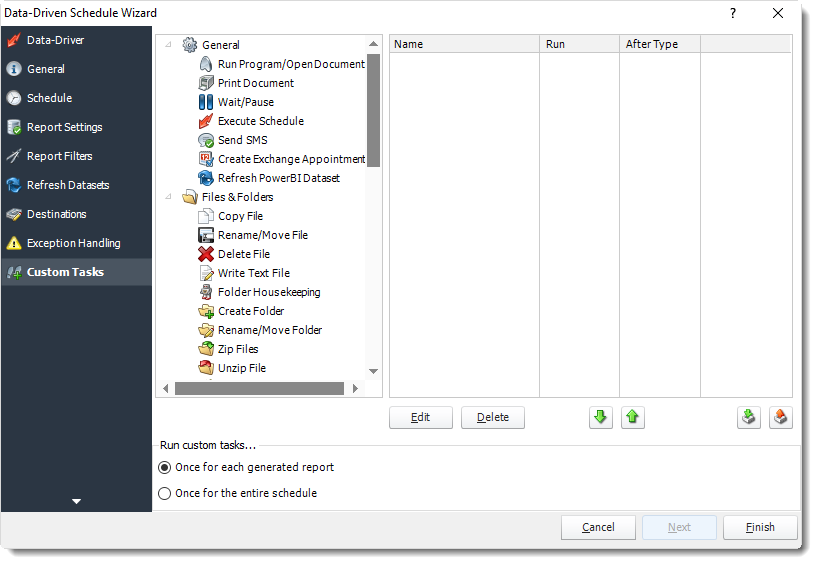Viewport: 817px width, 564px height.
Task: Click the task tree horizontal scrollbar thumb
Action: (259, 389)
